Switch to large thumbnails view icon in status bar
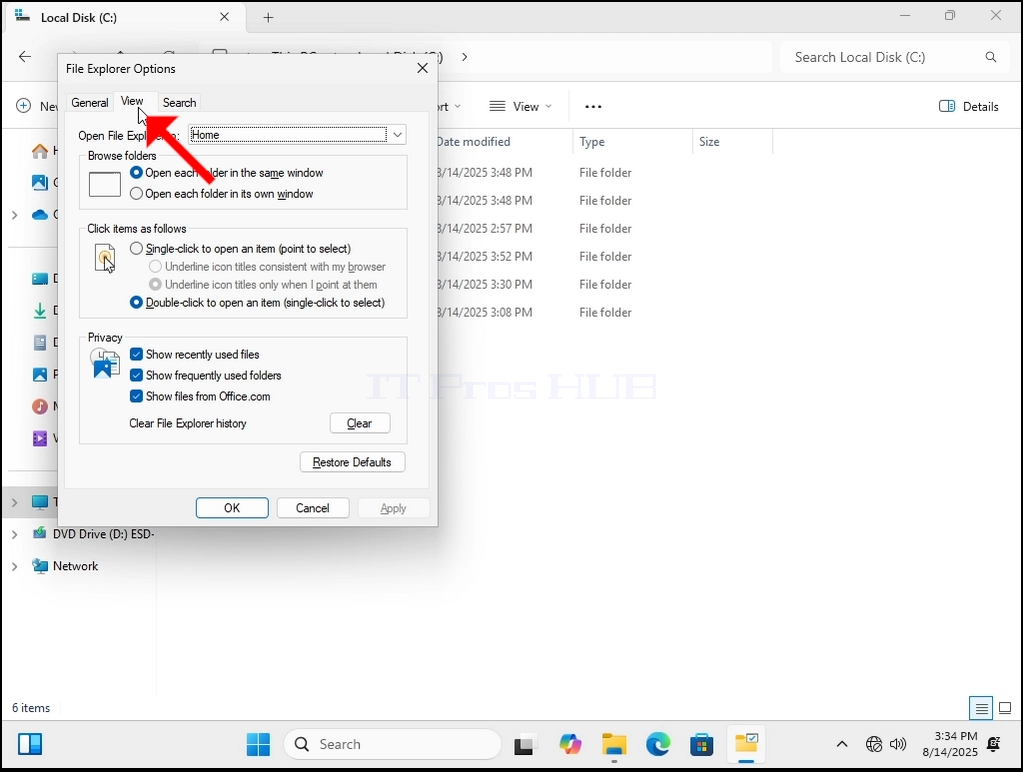This screenshot has width=1023, height=772. [x=1005, y=708]
